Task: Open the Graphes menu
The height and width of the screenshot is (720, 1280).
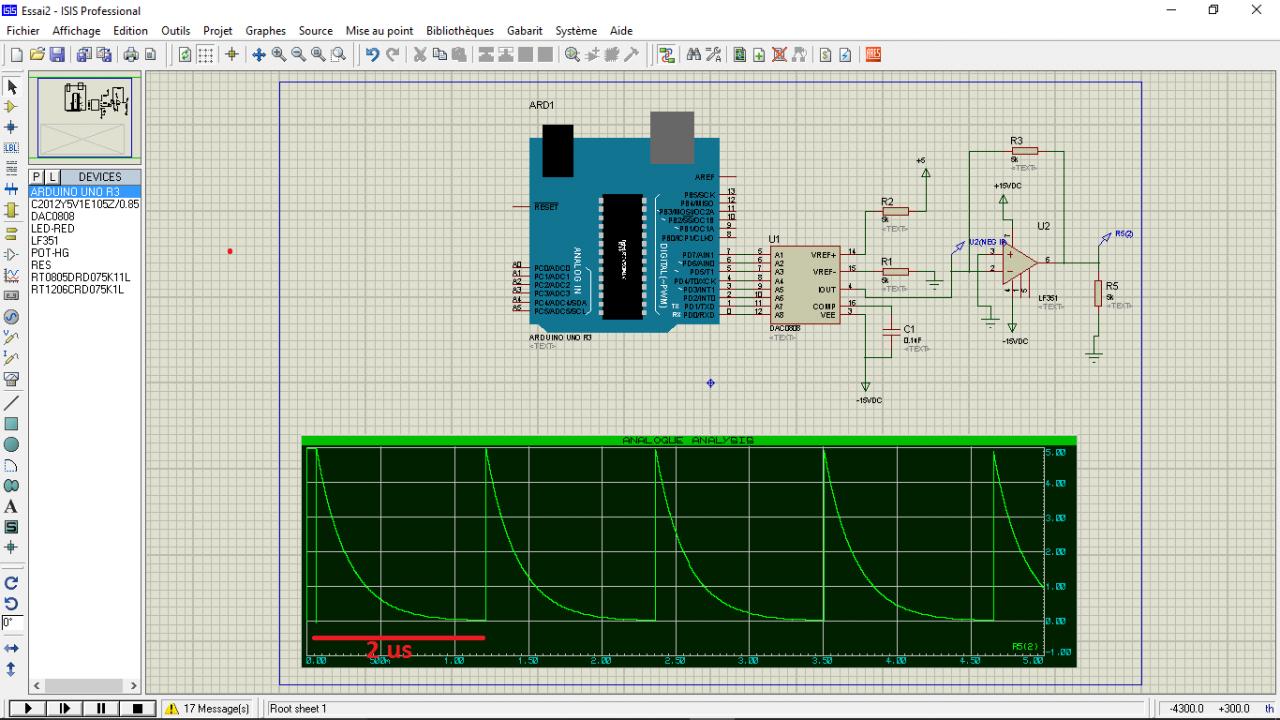Action: 265,31
